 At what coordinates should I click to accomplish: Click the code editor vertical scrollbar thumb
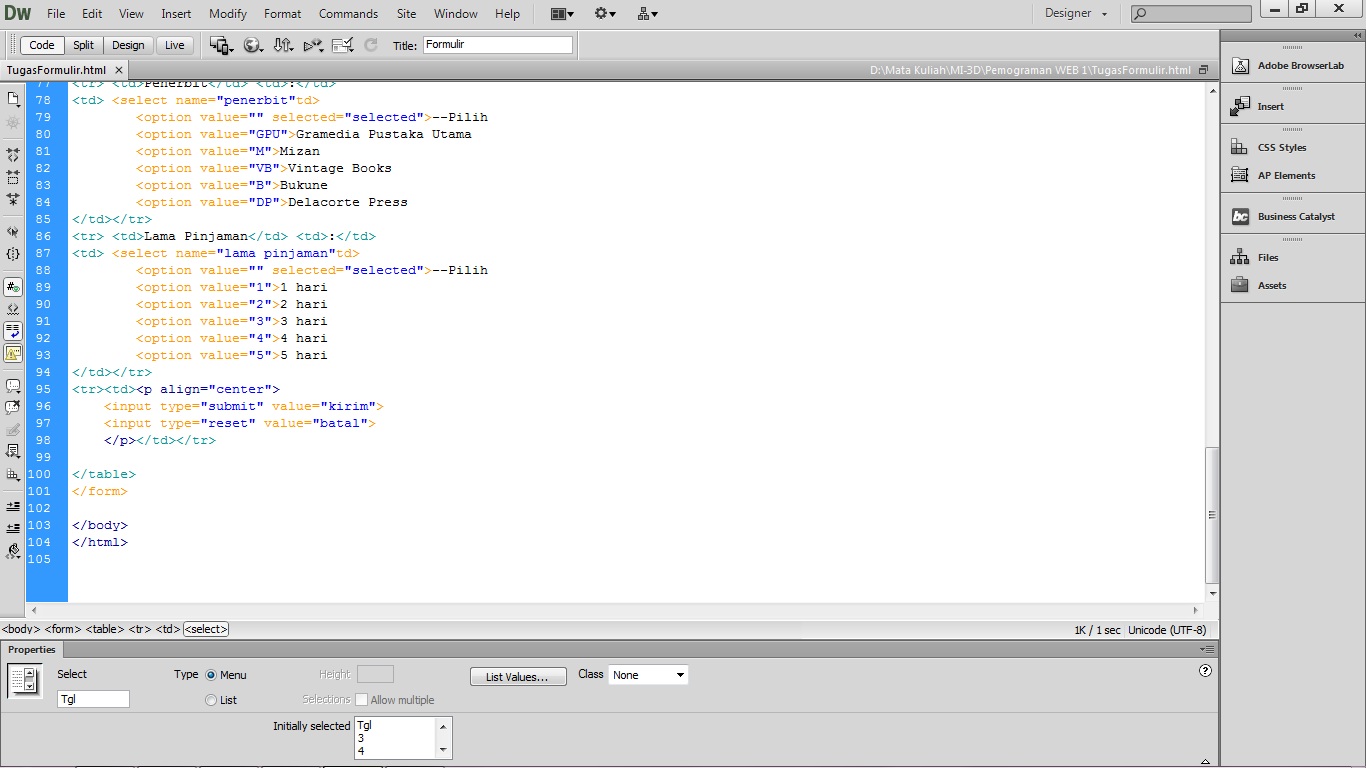pos(1212,515)
